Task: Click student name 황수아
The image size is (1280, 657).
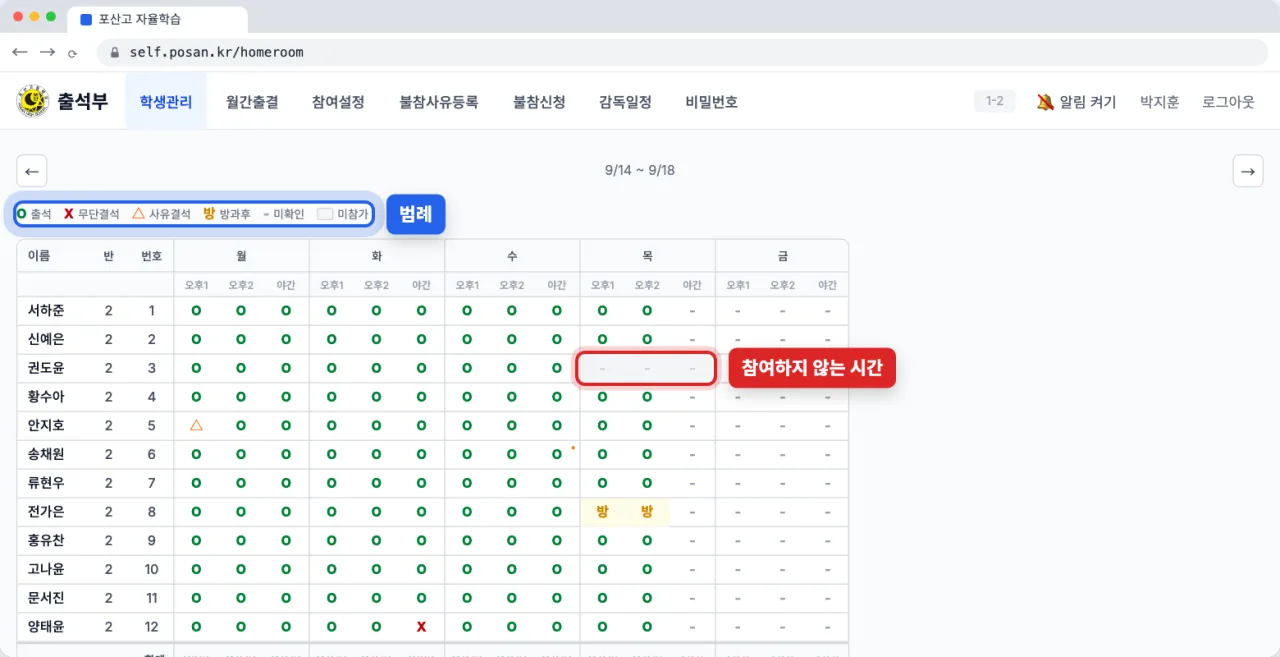Action: pyautogui.click(x=46, y=397)
